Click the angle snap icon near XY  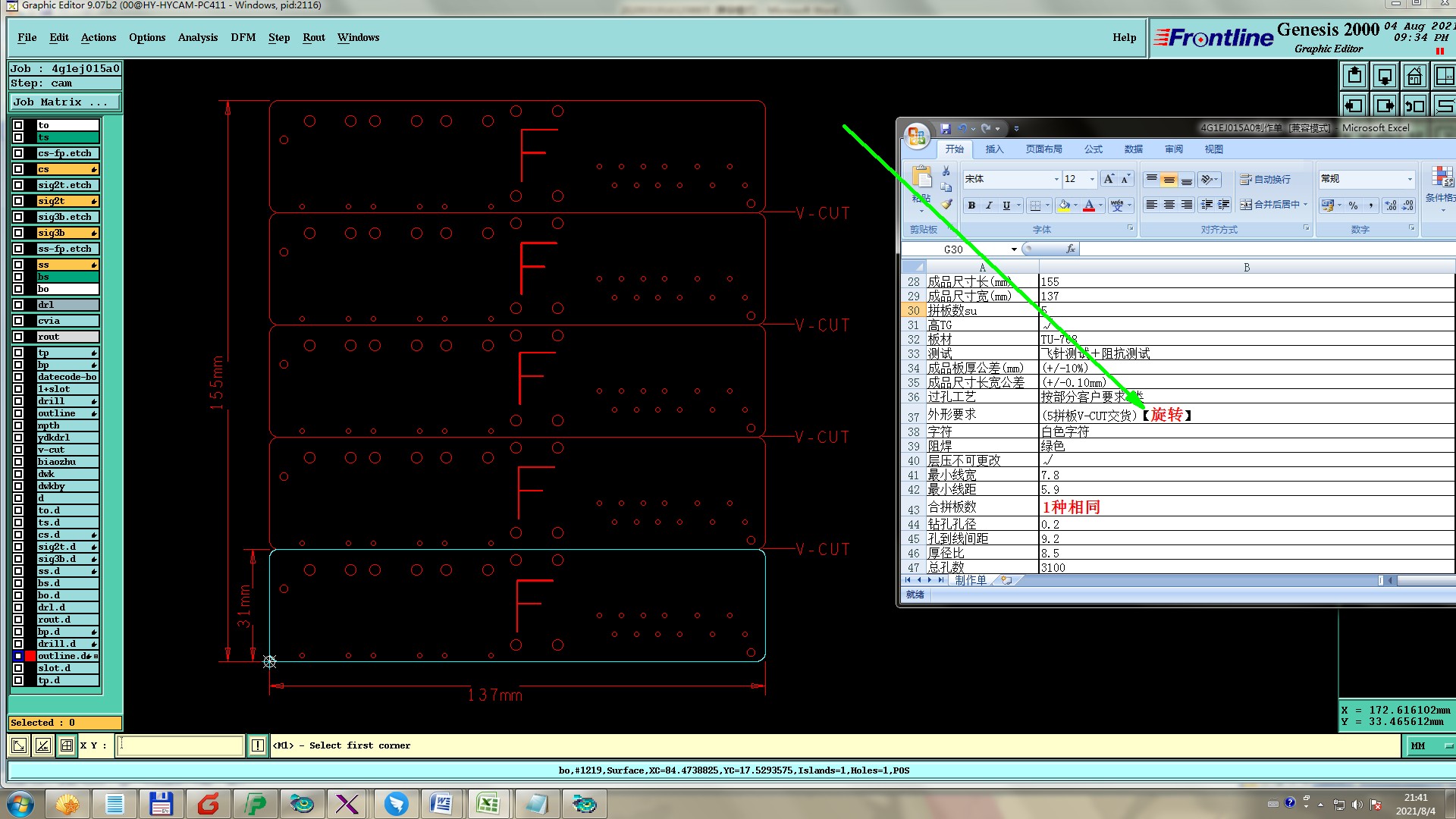click(x=43, y=745)
